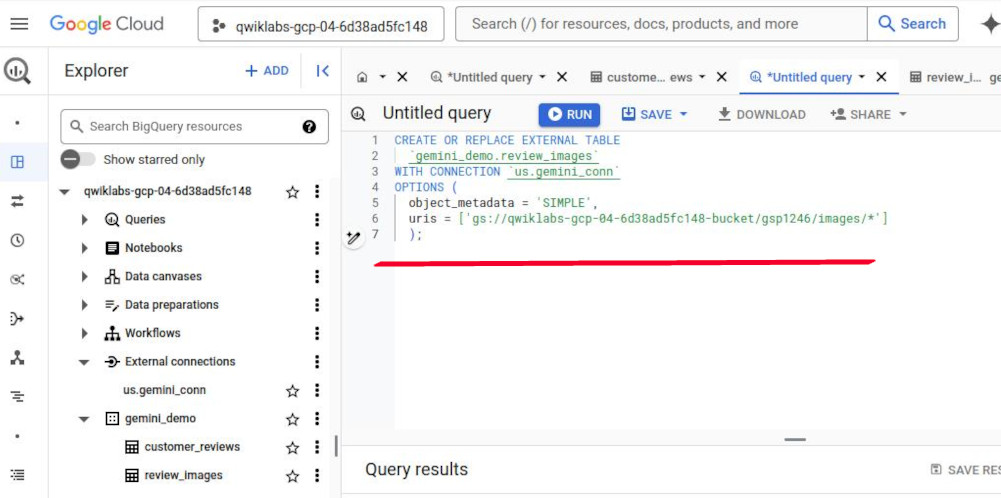Click the BigQuery product icon
The width and height of the screenshot is (1001, 498).
pyautogui.click(x=17, y=70)
